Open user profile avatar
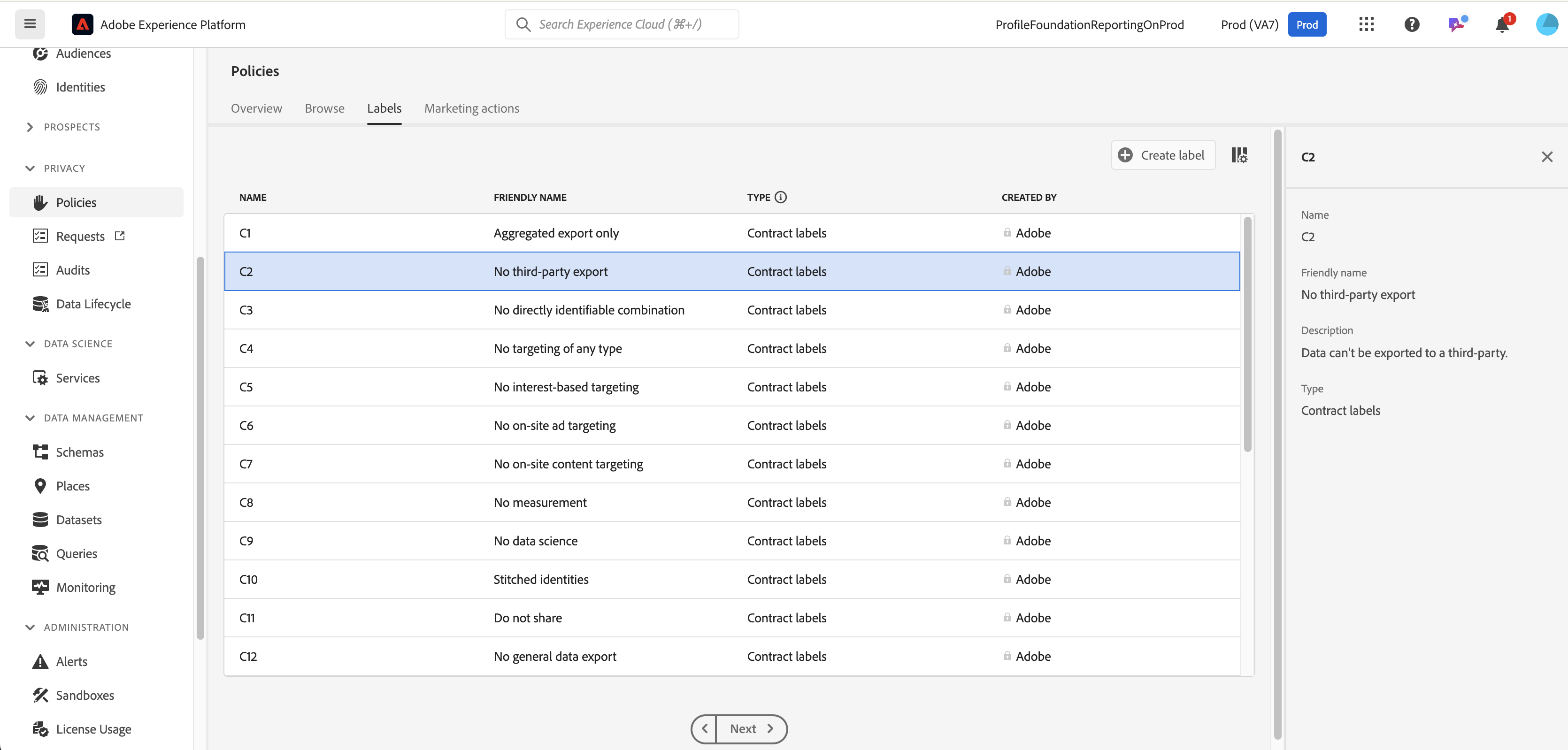 click(x=1546, y=24)
